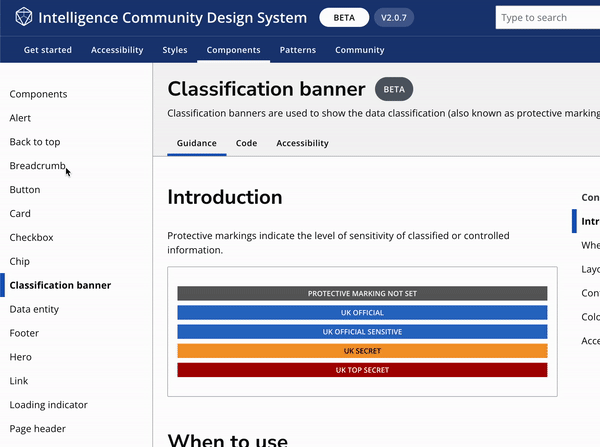This screenshot has height=447, width=600.
Task: Select Components in the top navigation
Action: (x=233, y=50)
